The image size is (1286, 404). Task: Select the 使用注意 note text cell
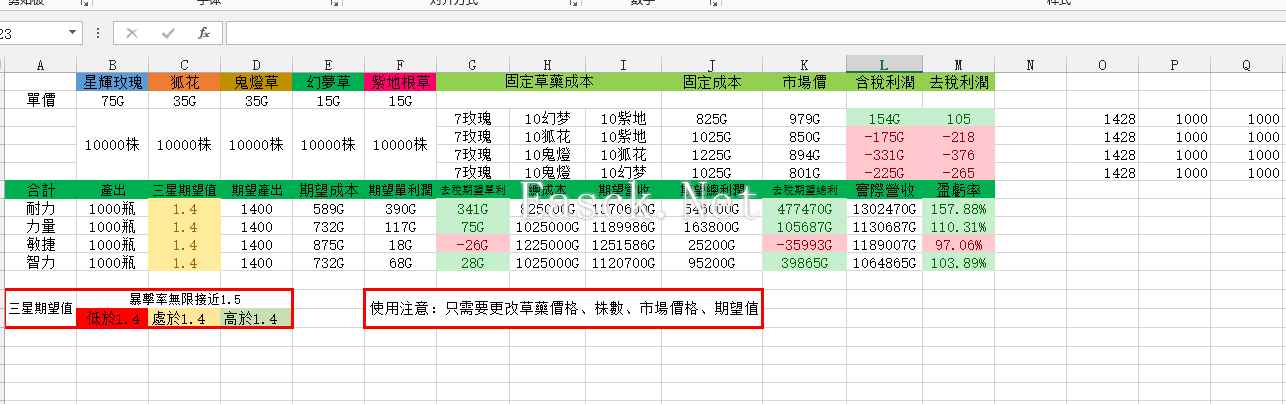point(563,309)
